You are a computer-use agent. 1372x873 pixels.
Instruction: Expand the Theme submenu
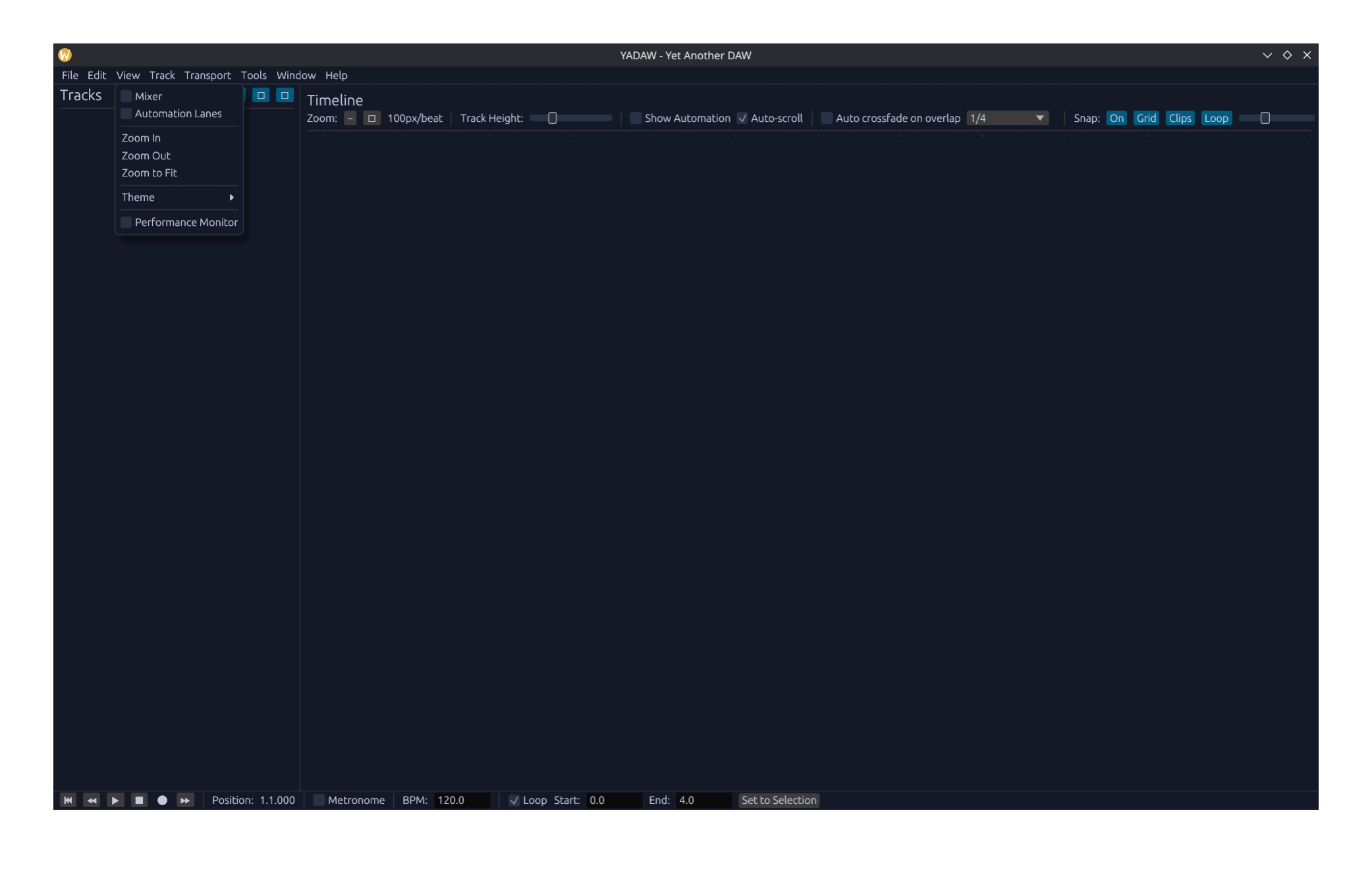[178, 198]
